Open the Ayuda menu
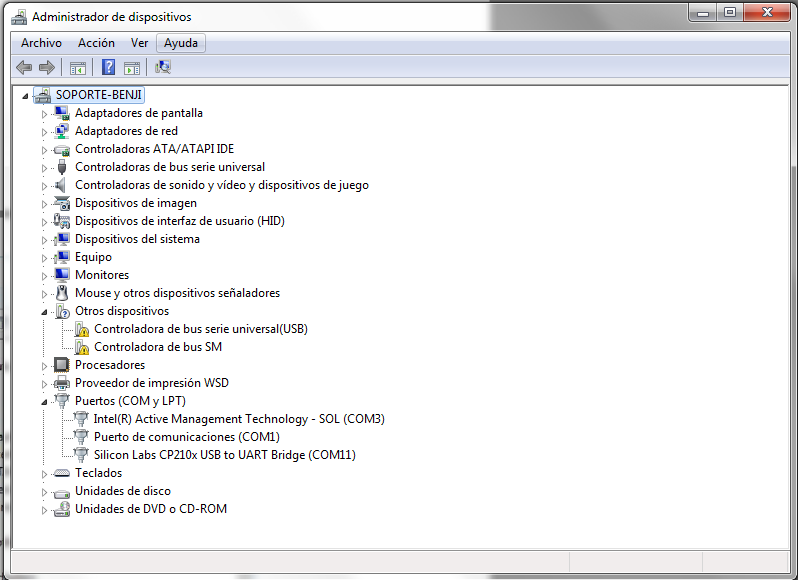798x580 pixels. click(181, 43)
